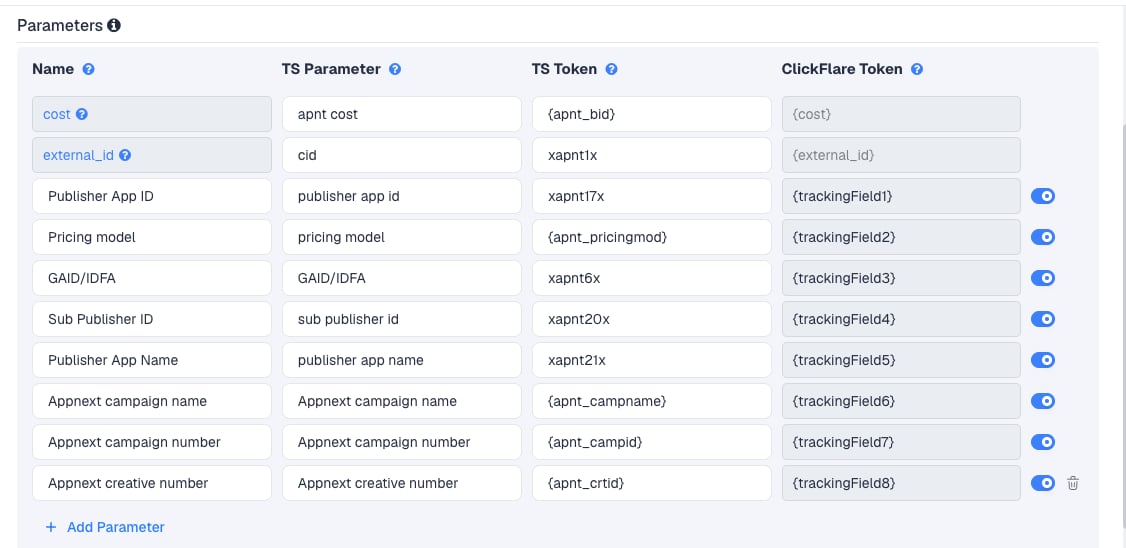Click the {apnt_bid} TS Token field

click(652, 114)
